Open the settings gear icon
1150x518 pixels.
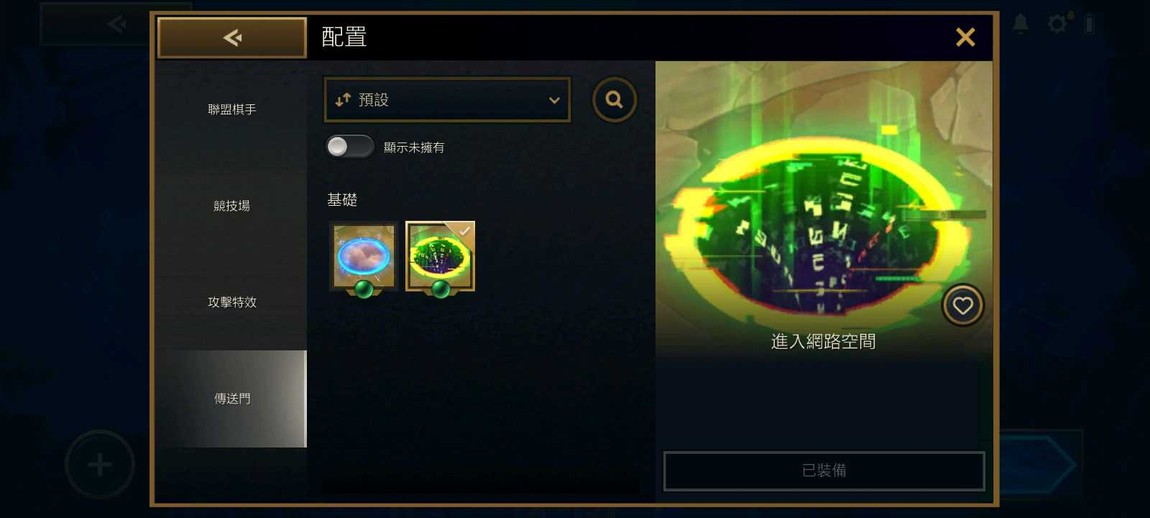click(x=1058, y=24)
